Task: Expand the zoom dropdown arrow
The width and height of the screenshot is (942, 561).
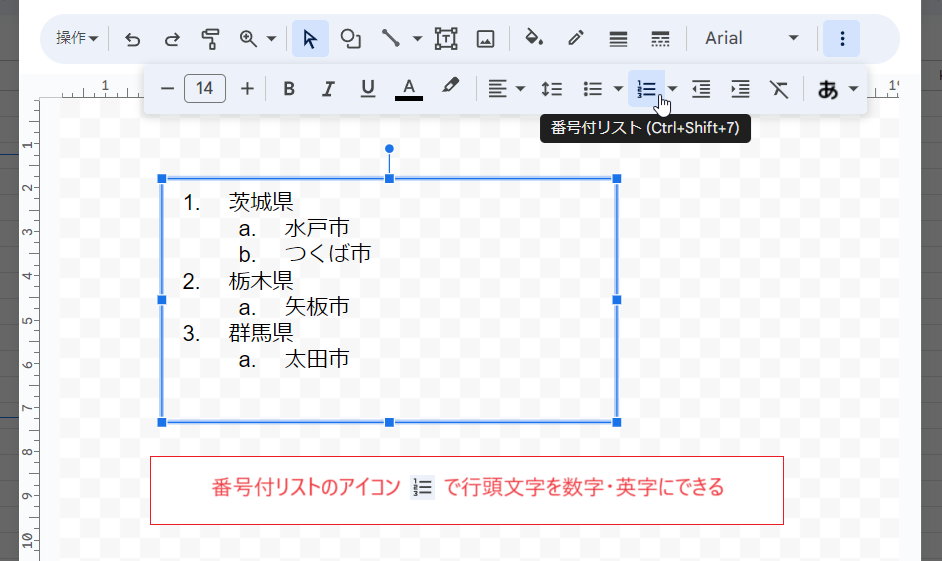Action: click(272, 39)
